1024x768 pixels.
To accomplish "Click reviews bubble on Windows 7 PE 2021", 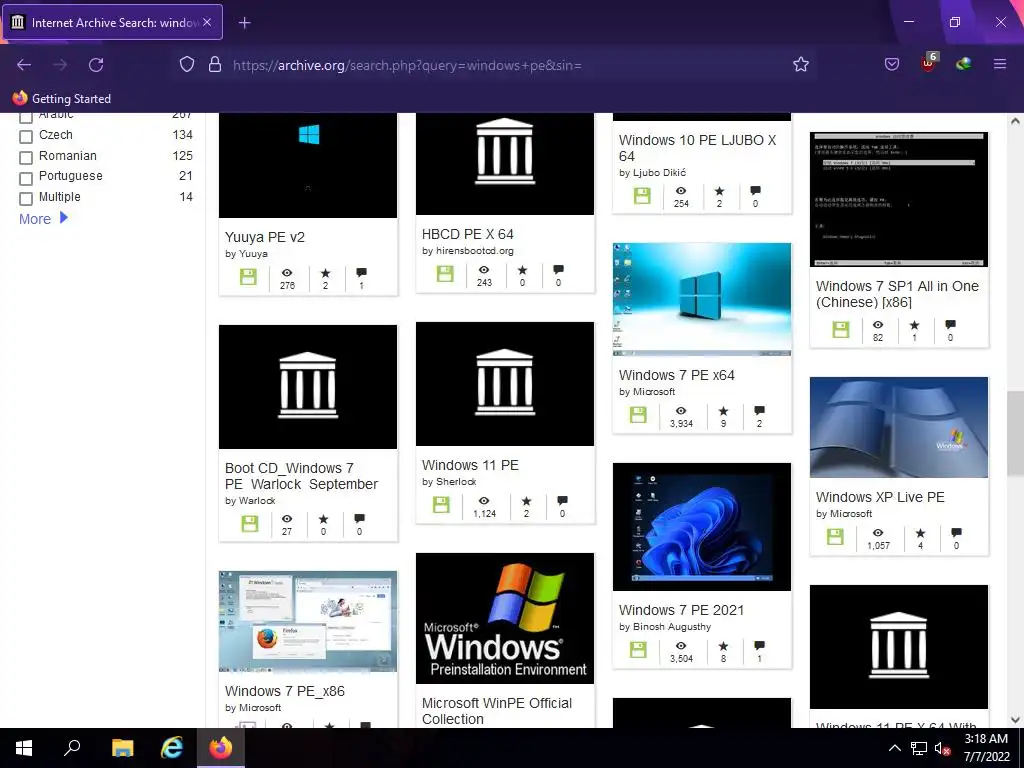I will point(759,646).
